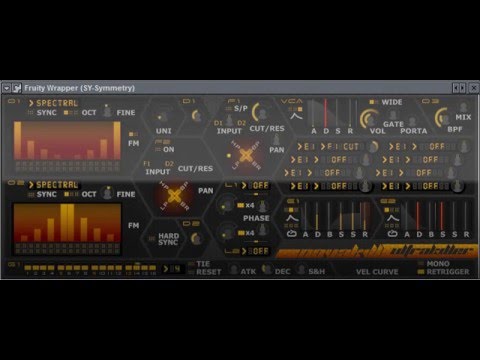480x360 pixels.
Task: Open the F1 CUT modulation destination selector
Action: point(343,147)
